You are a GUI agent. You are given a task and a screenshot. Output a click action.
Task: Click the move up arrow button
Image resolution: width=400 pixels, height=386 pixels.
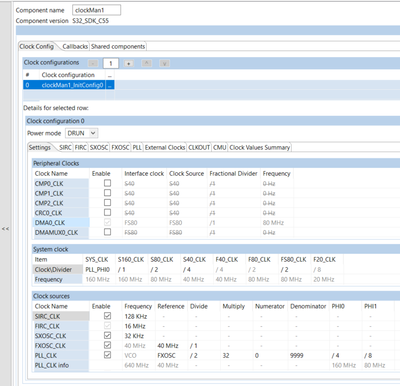(147, 63)
